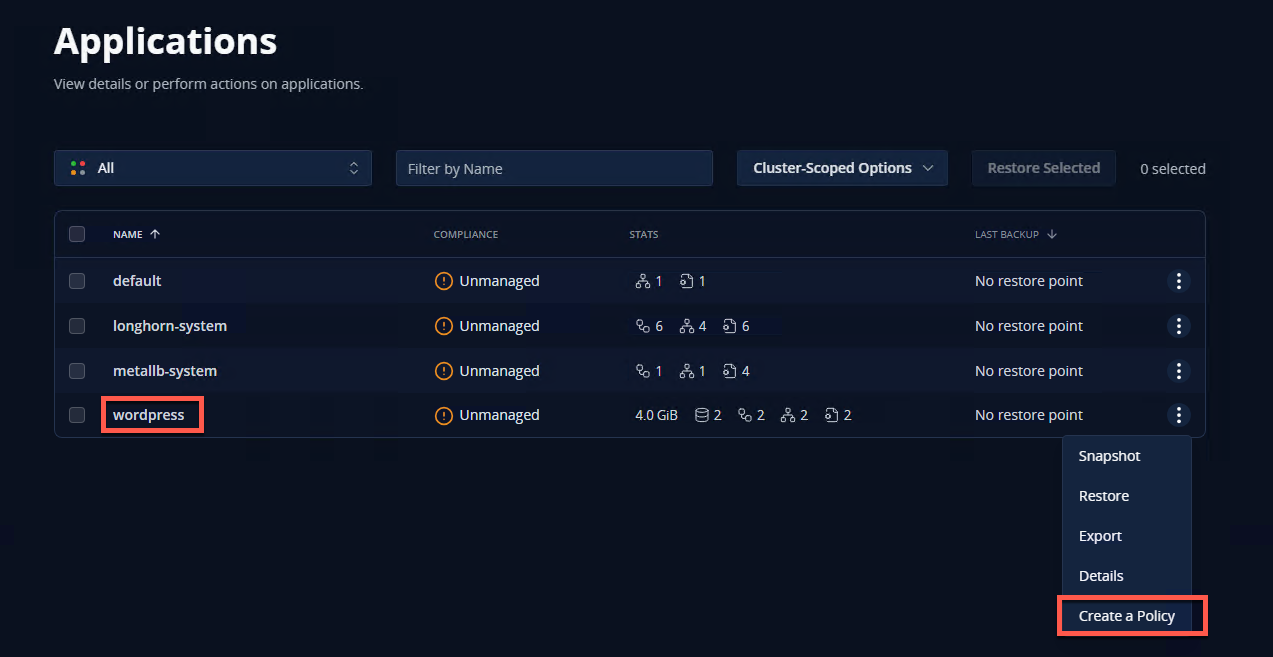Open the three-dot menu for metallb-system

click(x=1179, y=371)
